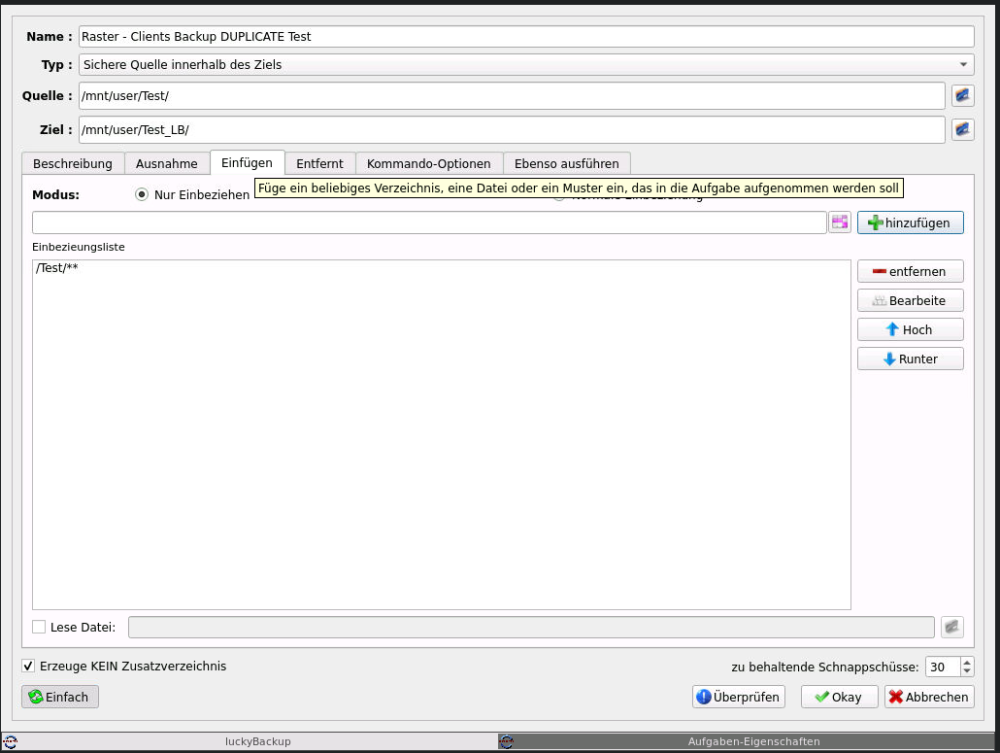This screenshot has width=1000, height=753.
Task: Click the Quelle path field
Action: coord(511,96)
